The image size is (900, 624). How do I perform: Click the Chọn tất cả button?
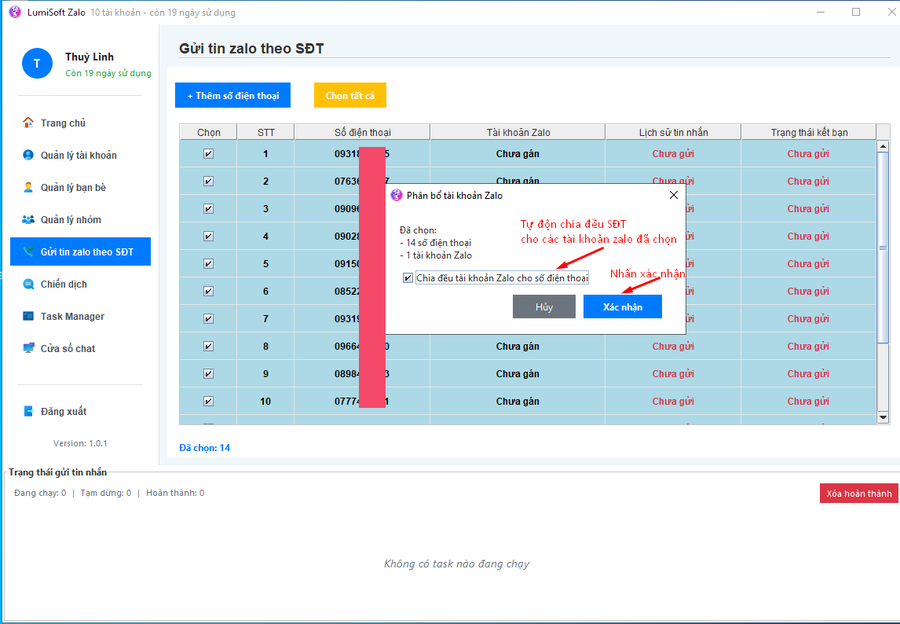(x=350, y=96)
